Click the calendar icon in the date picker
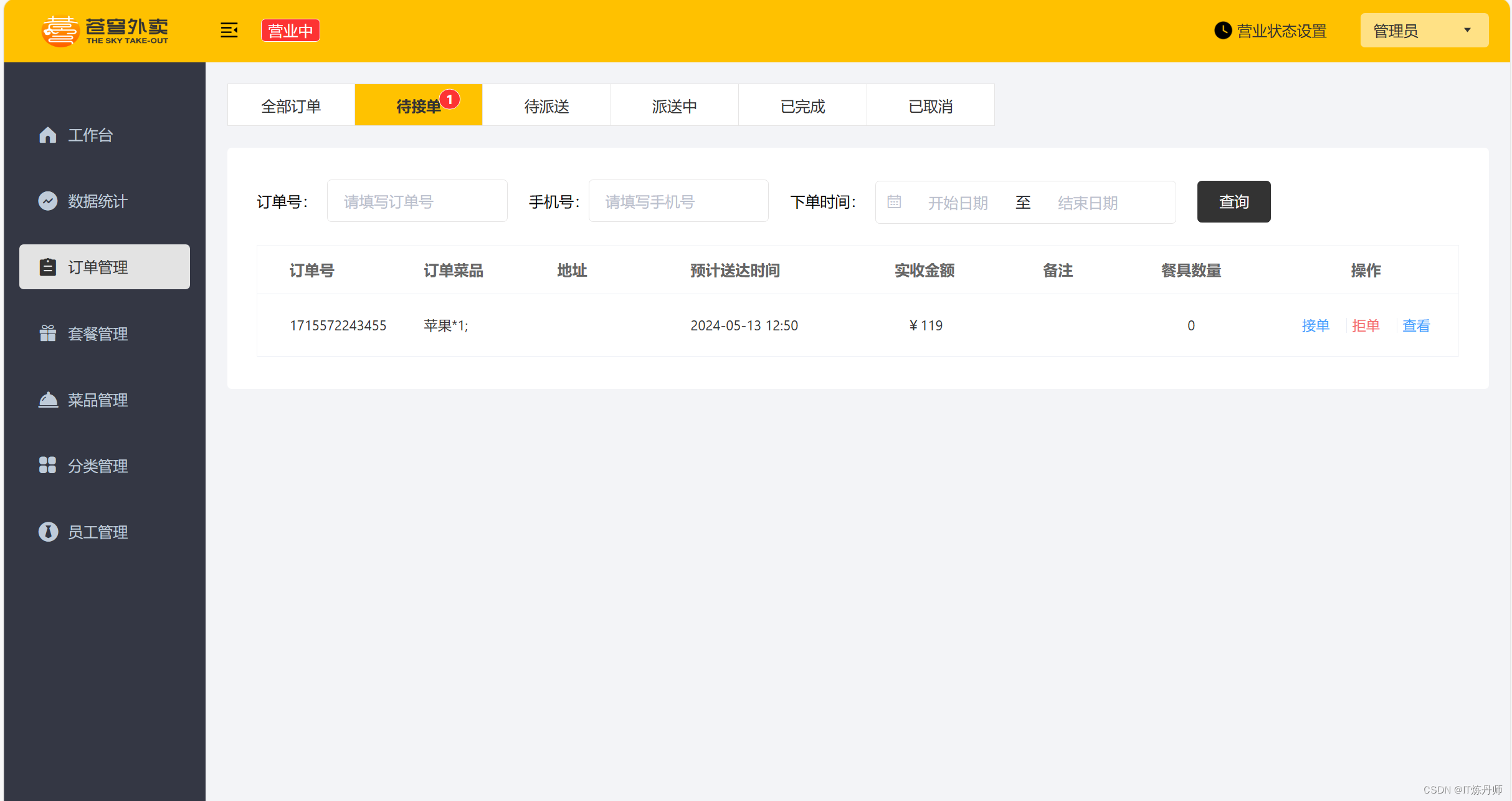 [895, 201]
